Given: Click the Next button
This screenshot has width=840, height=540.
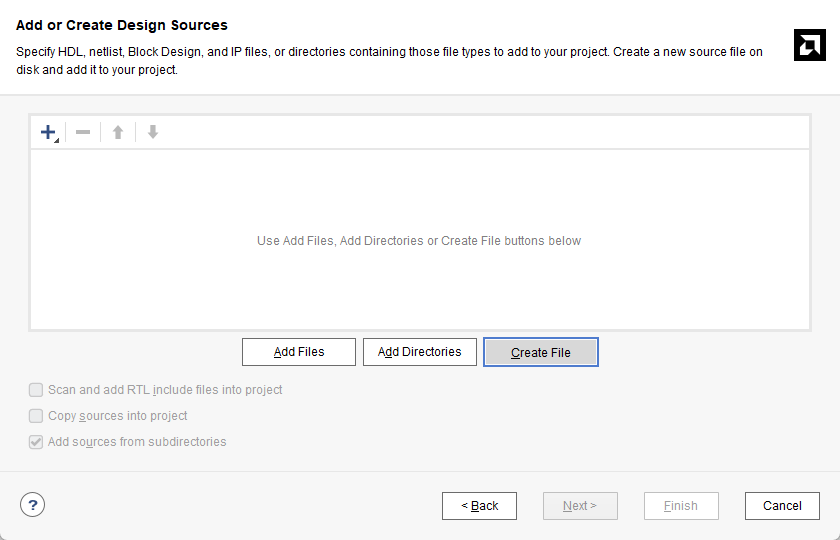Looking at the screenshot, I should [580, 506].
